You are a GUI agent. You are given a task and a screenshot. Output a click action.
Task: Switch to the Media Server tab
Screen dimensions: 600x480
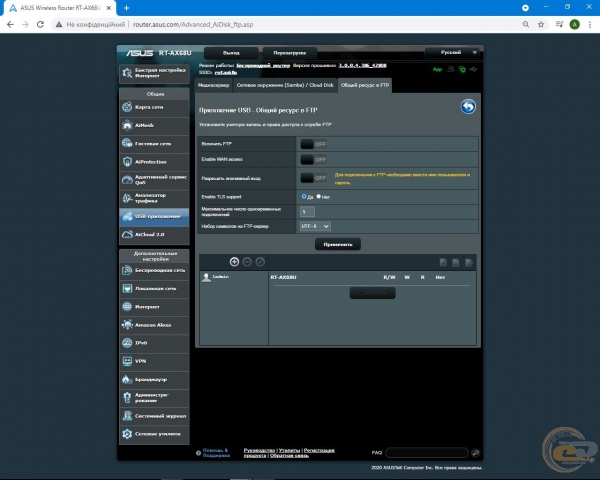tap(213, 85)
